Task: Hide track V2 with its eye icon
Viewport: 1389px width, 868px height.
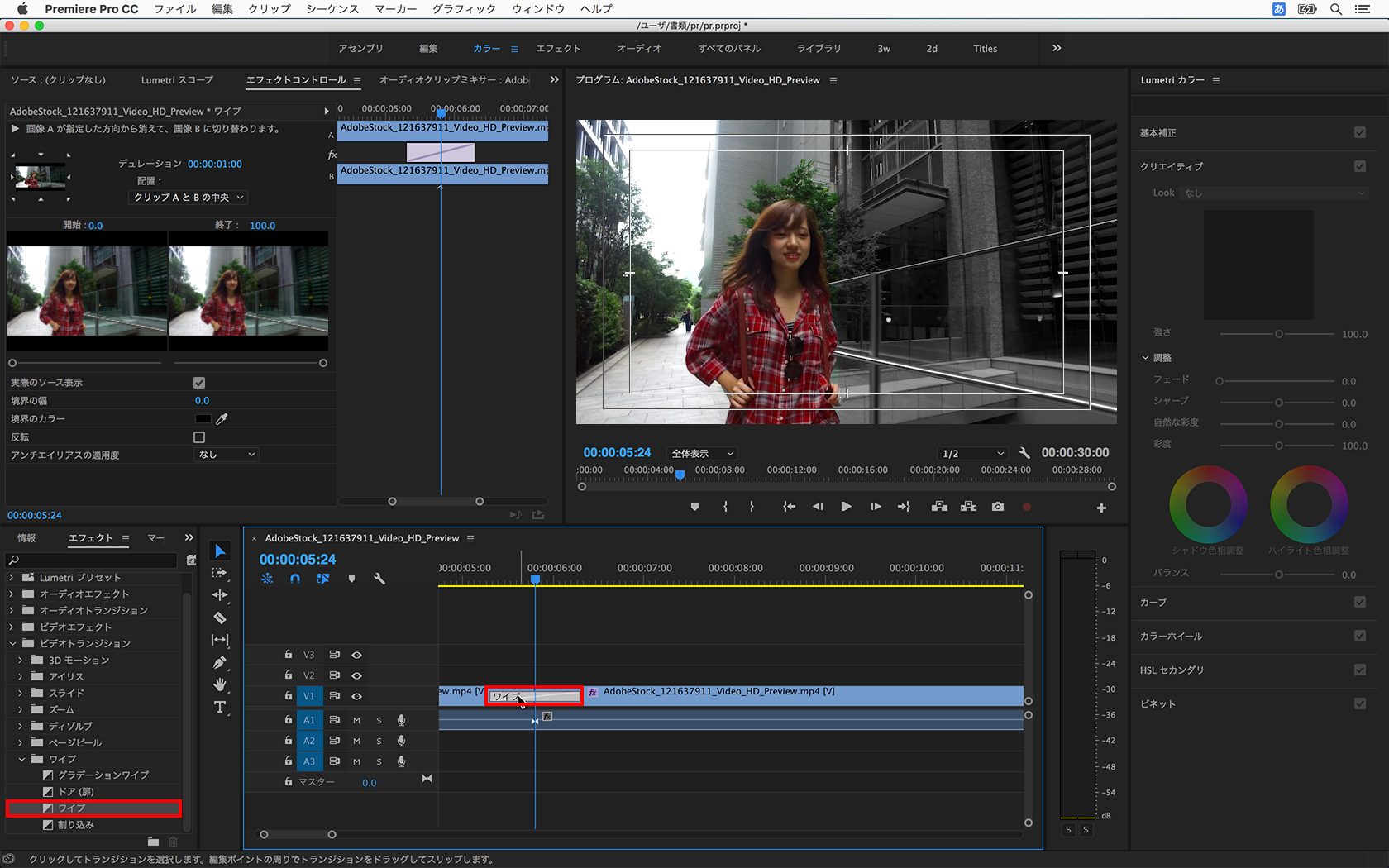Action: point(357,675)
